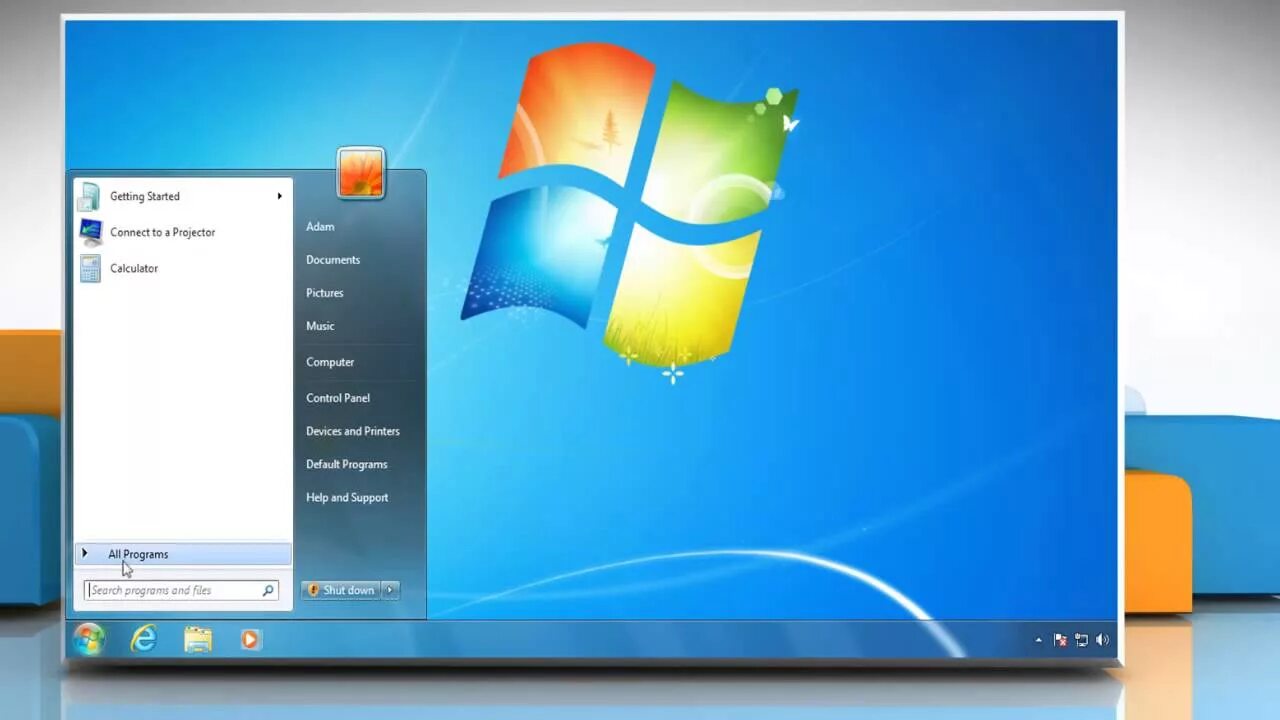Open the Adam user folder

click(x=320, y=226)
